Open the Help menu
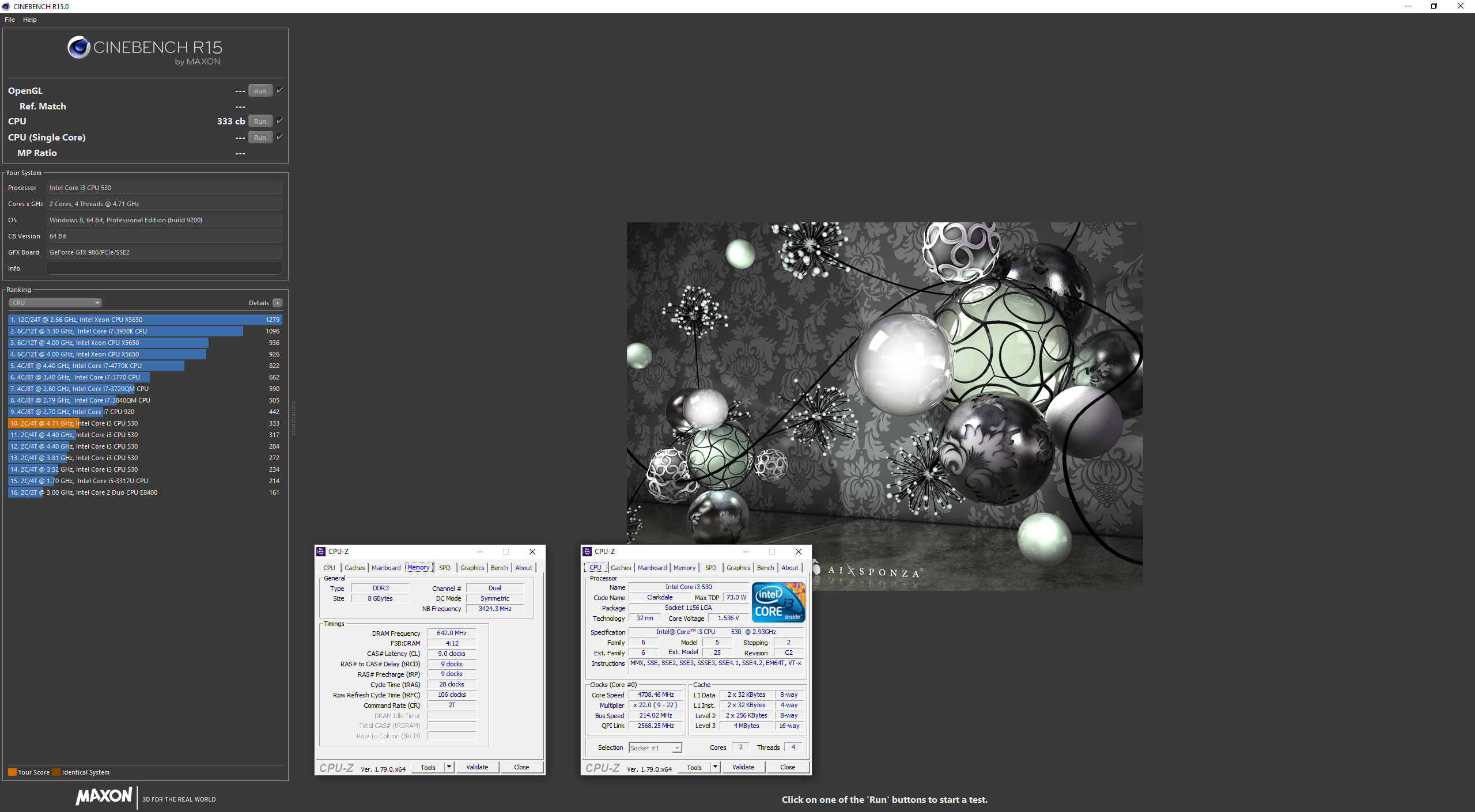Image resolution: width=1475 pixels, height=812 pixels. click(30, 20)
